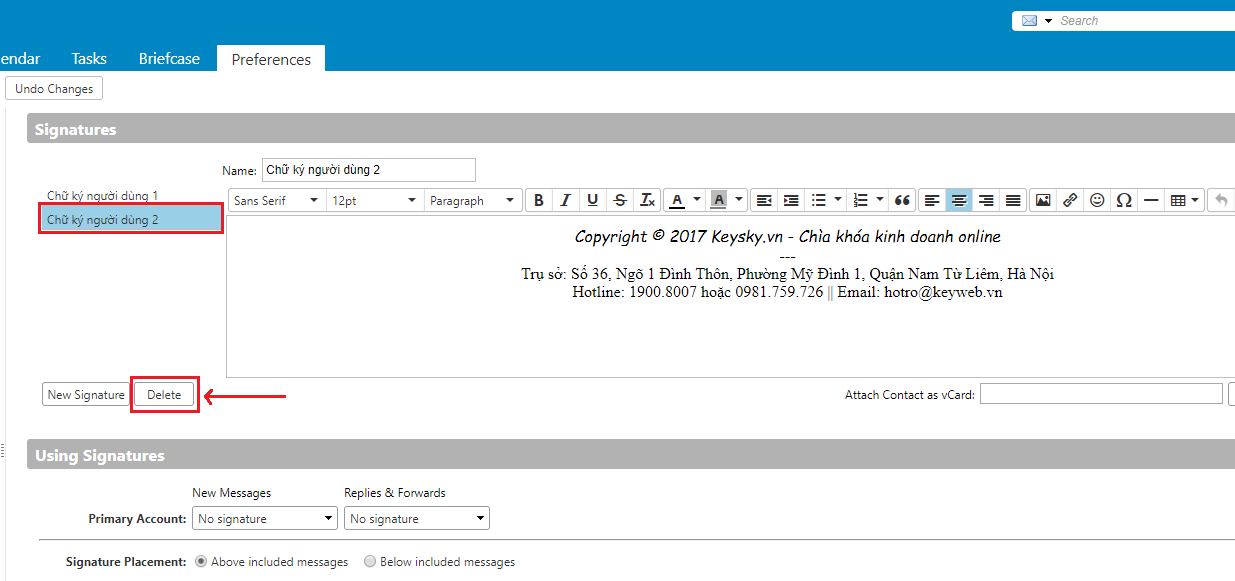Align text center
The image size is (1235, 581).
pos(959,200)
